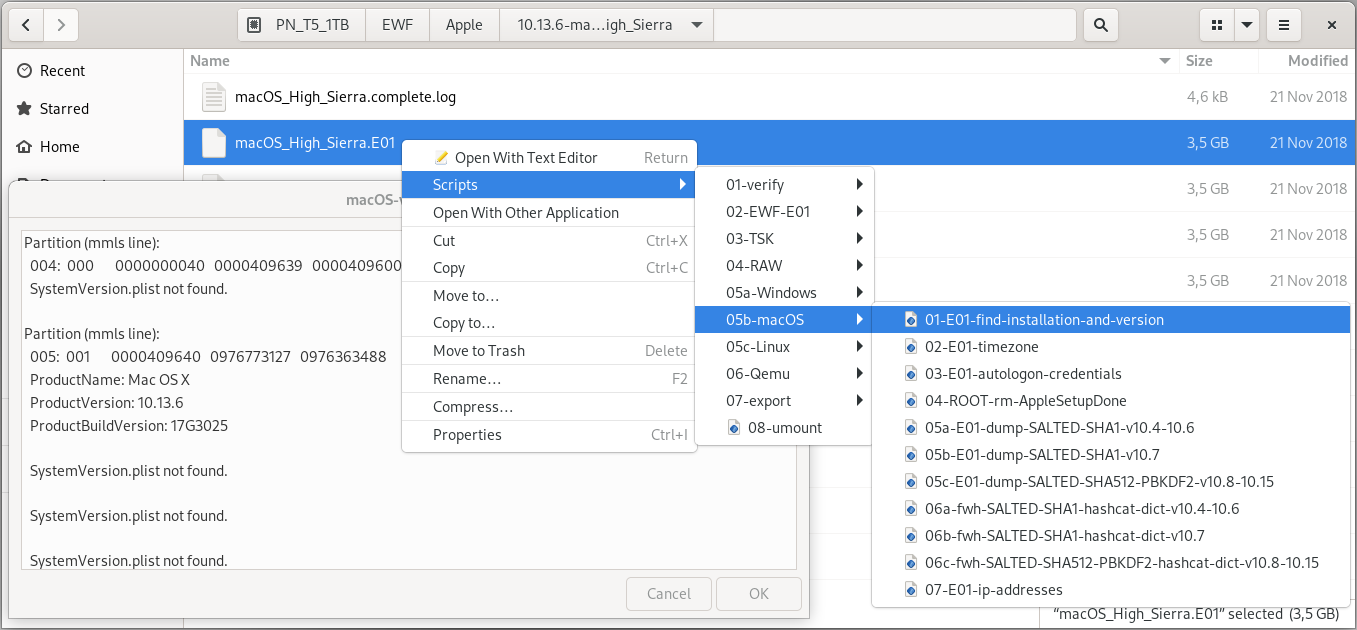1357x630 pixels.
Task: Choose Open With Text Editor
Action: [549, 157]
